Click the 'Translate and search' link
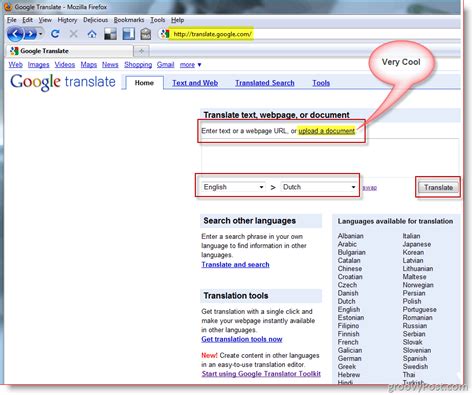Viewport: 474px width, 395px height. pyautogui.click(x=235, y=265)
